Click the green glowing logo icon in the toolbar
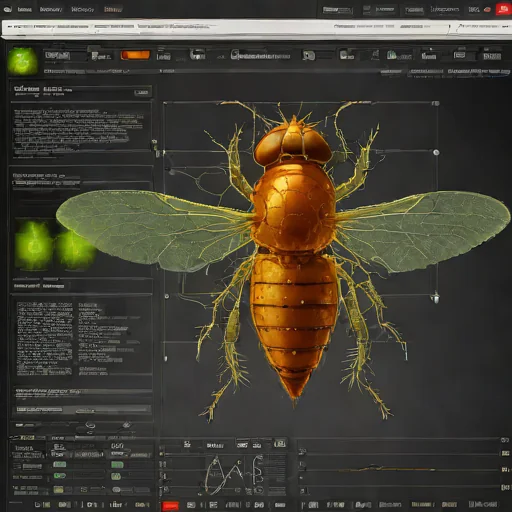This screenshot has width=512, height=512. (22, 61)
